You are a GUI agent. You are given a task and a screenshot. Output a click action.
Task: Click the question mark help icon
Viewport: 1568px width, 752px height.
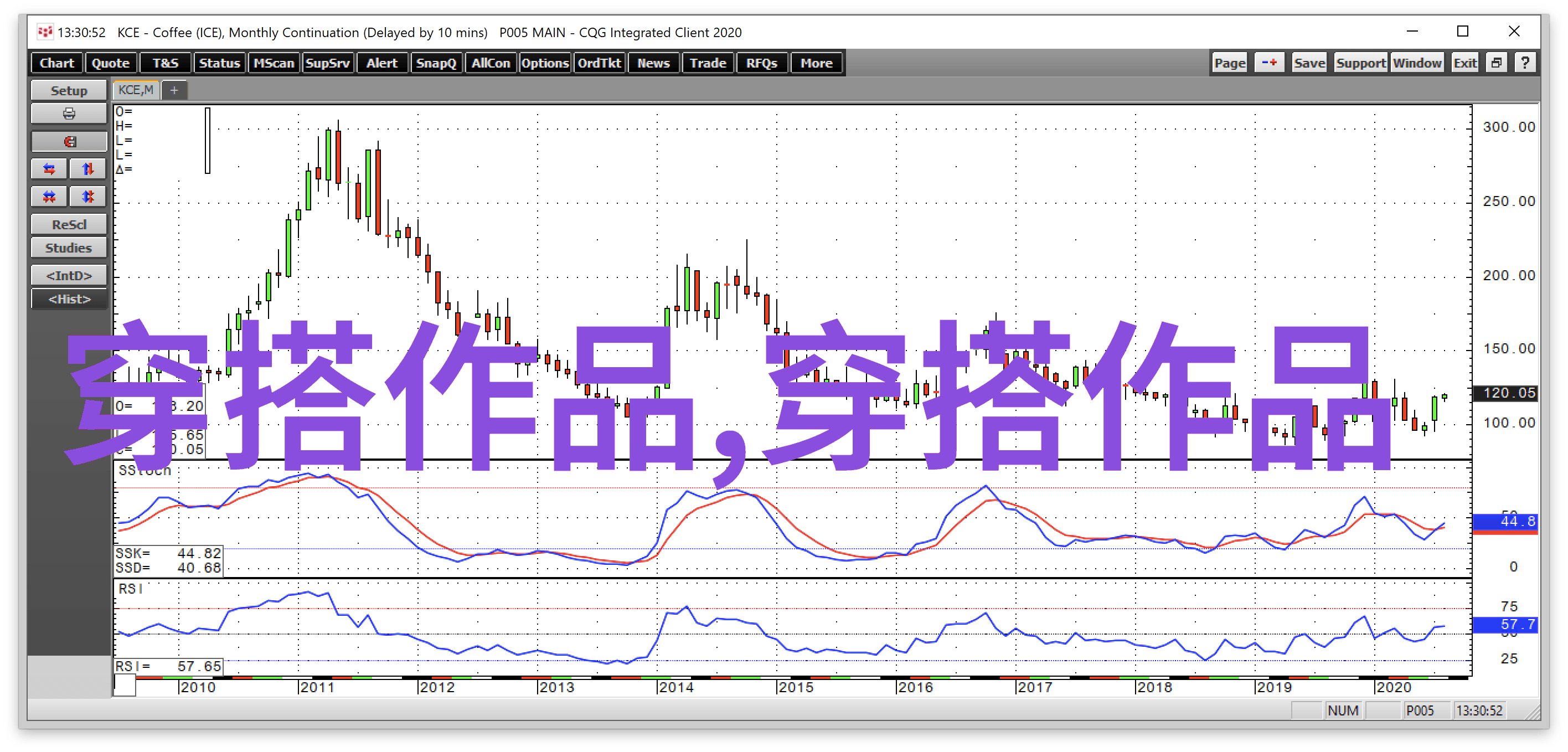(x=1525, y=63)
